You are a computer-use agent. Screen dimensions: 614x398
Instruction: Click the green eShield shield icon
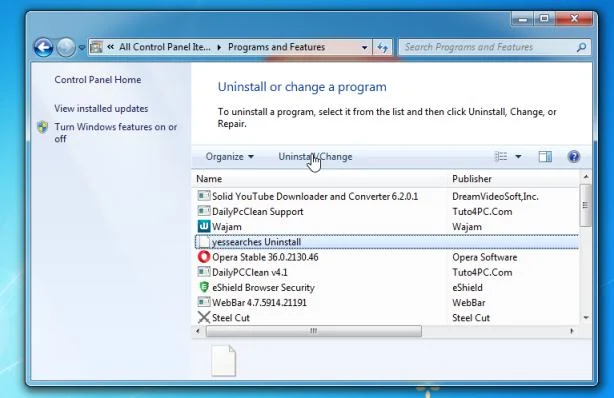tap(204, 287)
